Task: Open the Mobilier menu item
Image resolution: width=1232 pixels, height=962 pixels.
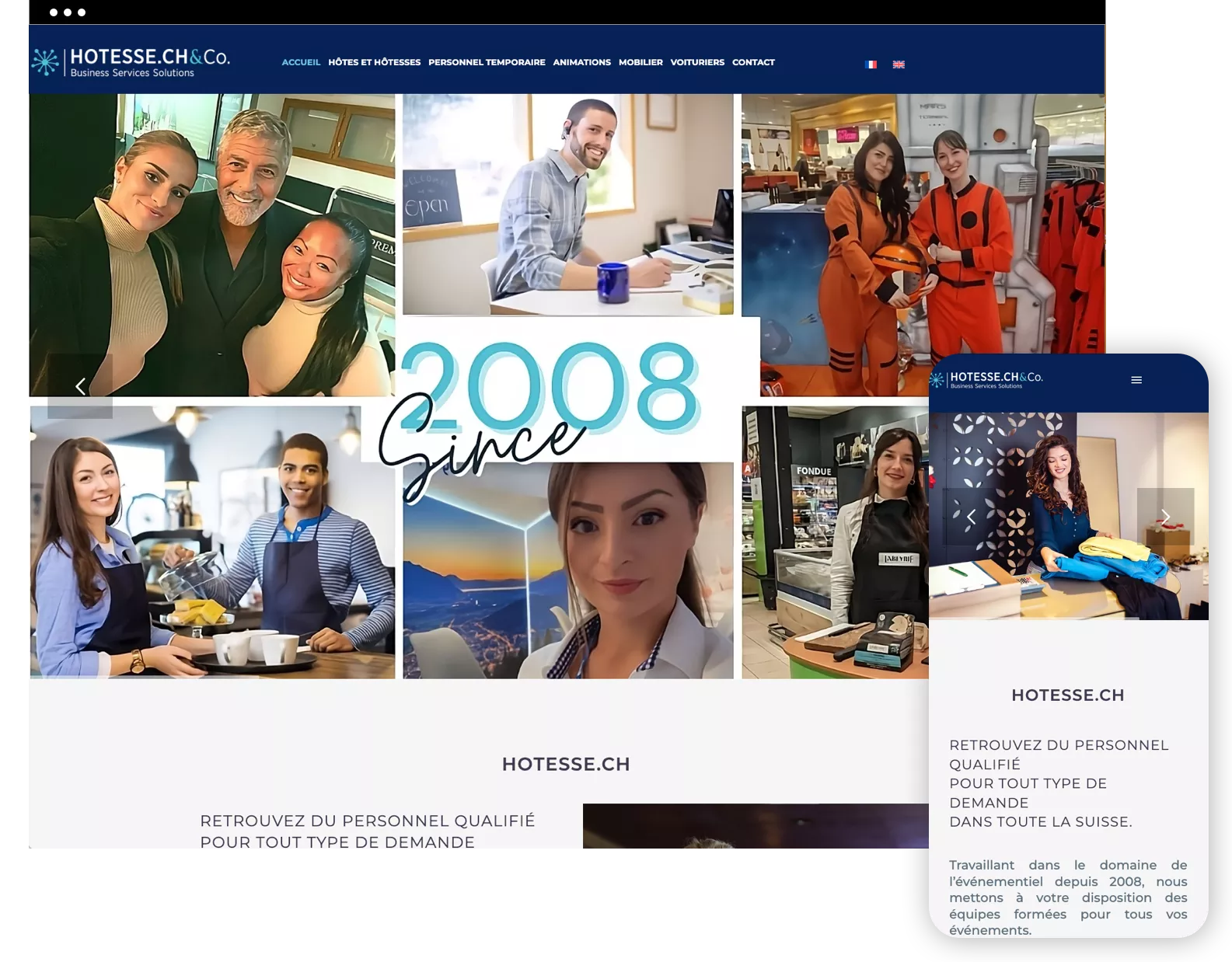Action: tap(640, 62)
